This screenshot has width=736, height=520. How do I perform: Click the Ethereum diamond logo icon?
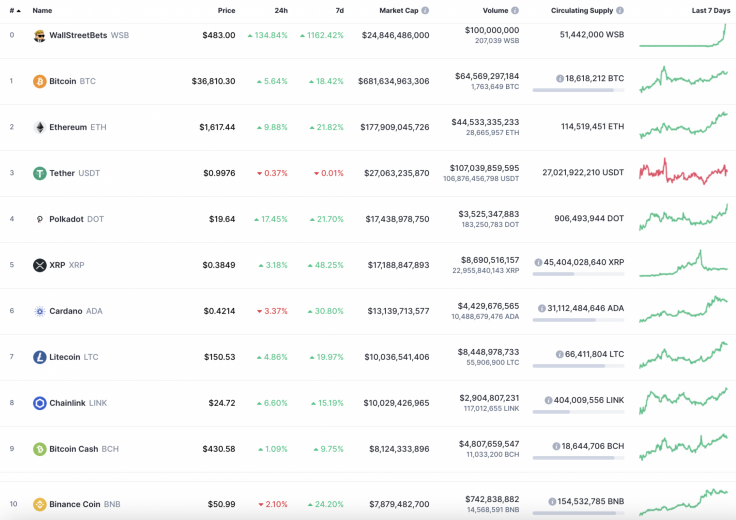(39, 128)
